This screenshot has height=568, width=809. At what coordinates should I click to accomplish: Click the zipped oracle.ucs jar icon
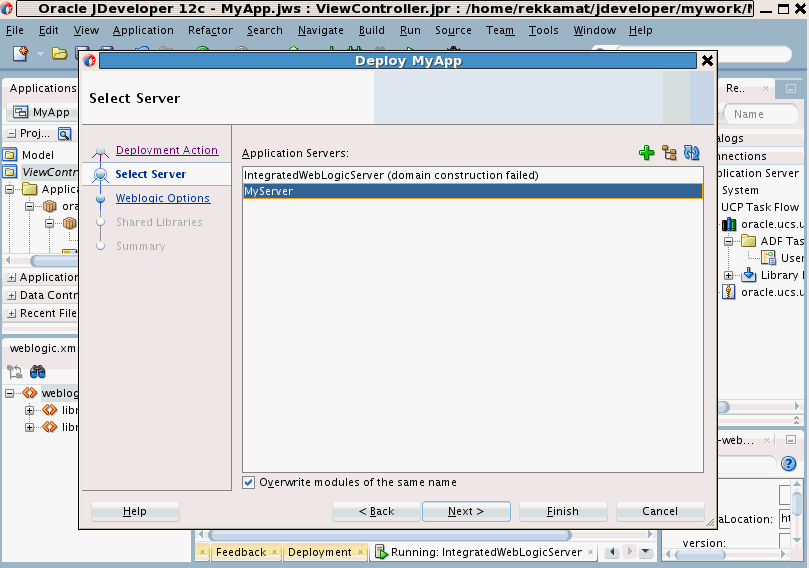pyautogui.click(x=729, y=293)
